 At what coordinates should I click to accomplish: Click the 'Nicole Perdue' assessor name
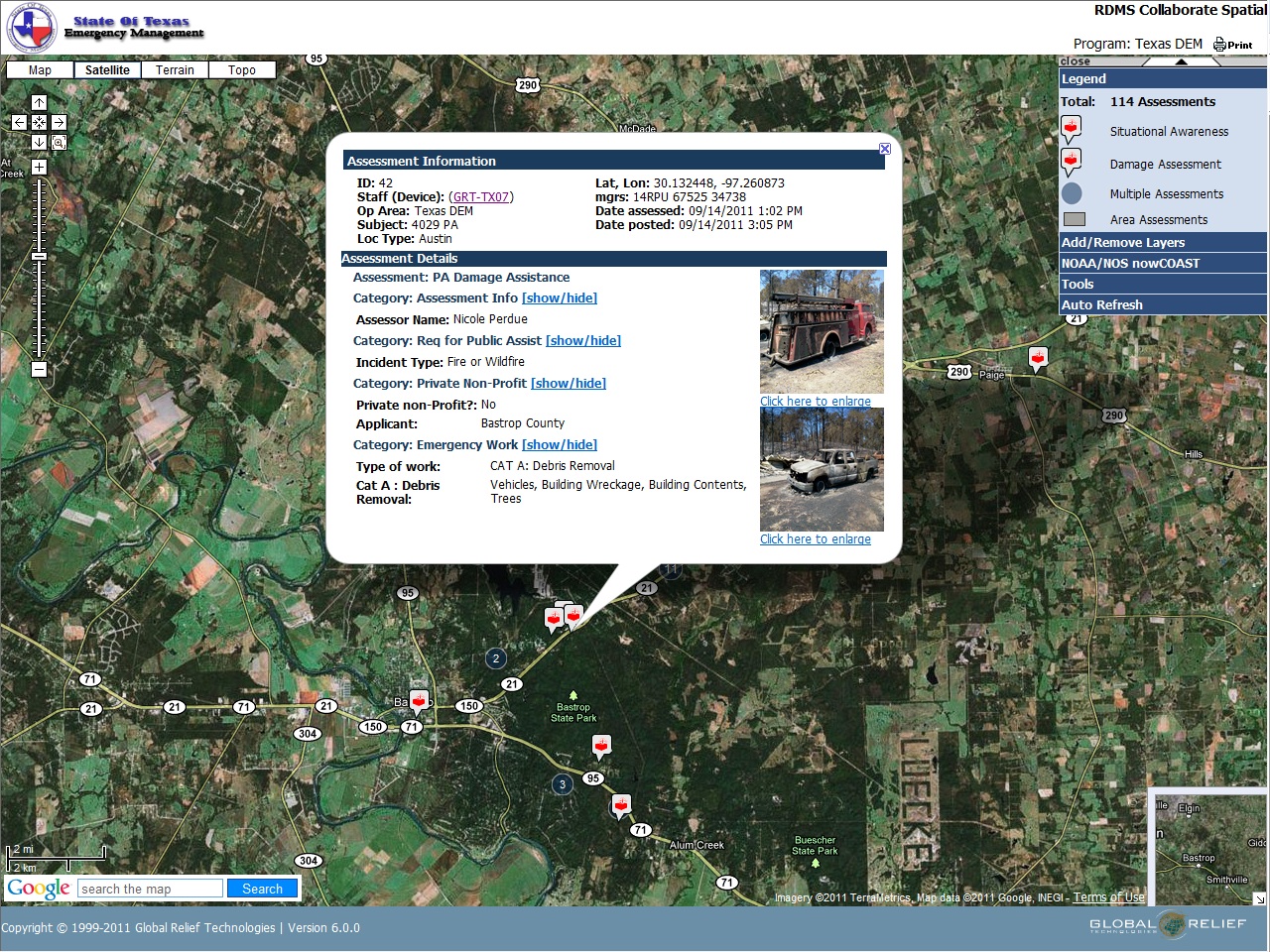490,319
